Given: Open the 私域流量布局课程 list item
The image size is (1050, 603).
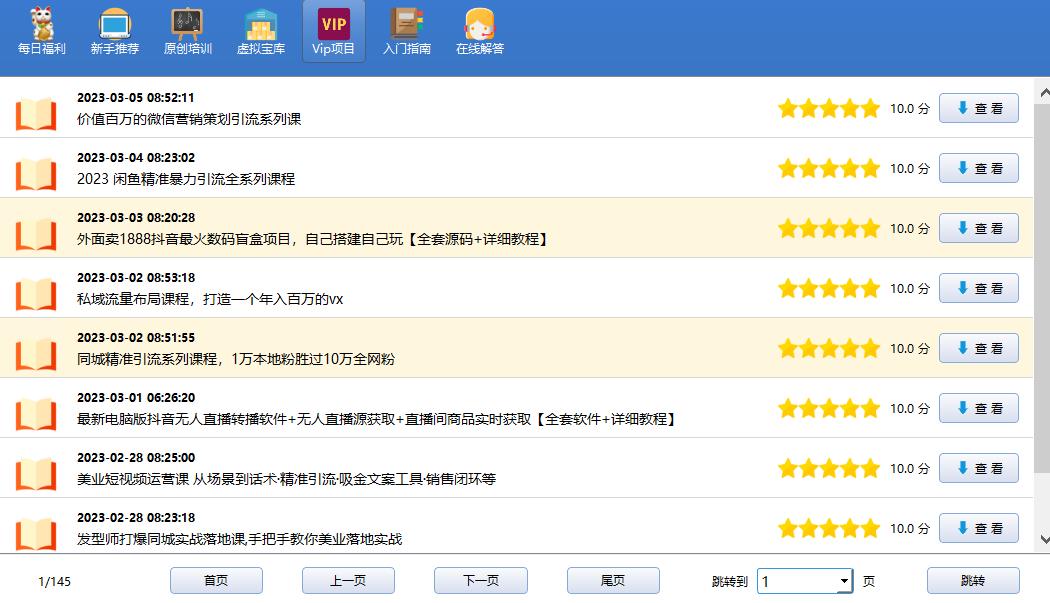Looking at the screenshot, I should 210,299.
